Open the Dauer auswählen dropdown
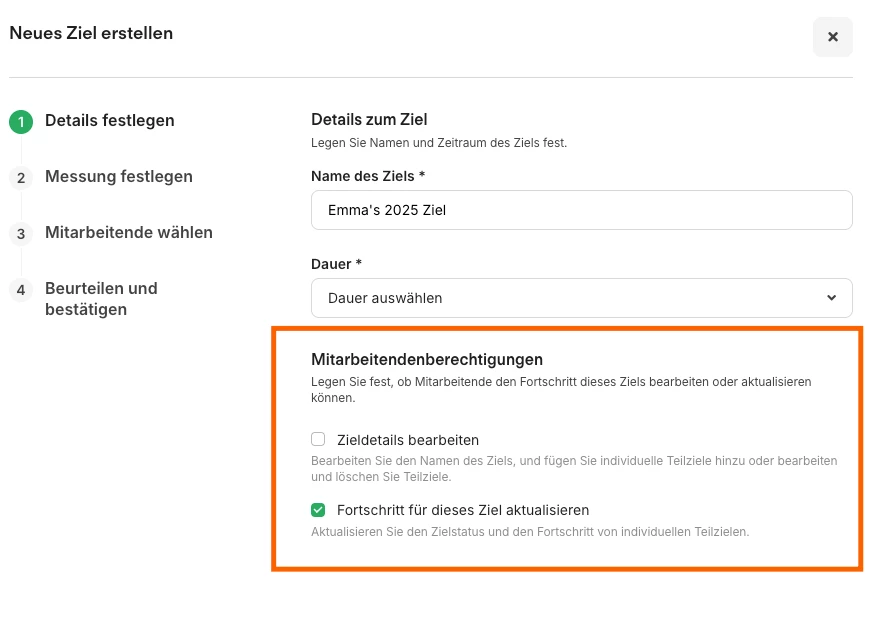This screenshot has height=636, width=879. pos(570,298)
